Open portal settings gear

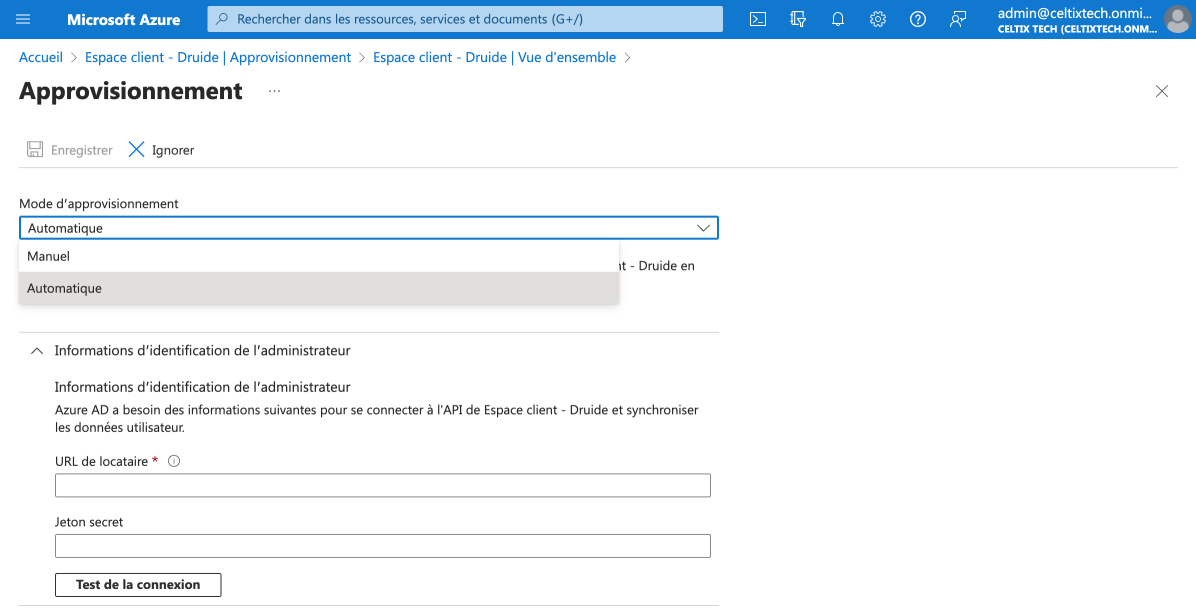(878, 19)
